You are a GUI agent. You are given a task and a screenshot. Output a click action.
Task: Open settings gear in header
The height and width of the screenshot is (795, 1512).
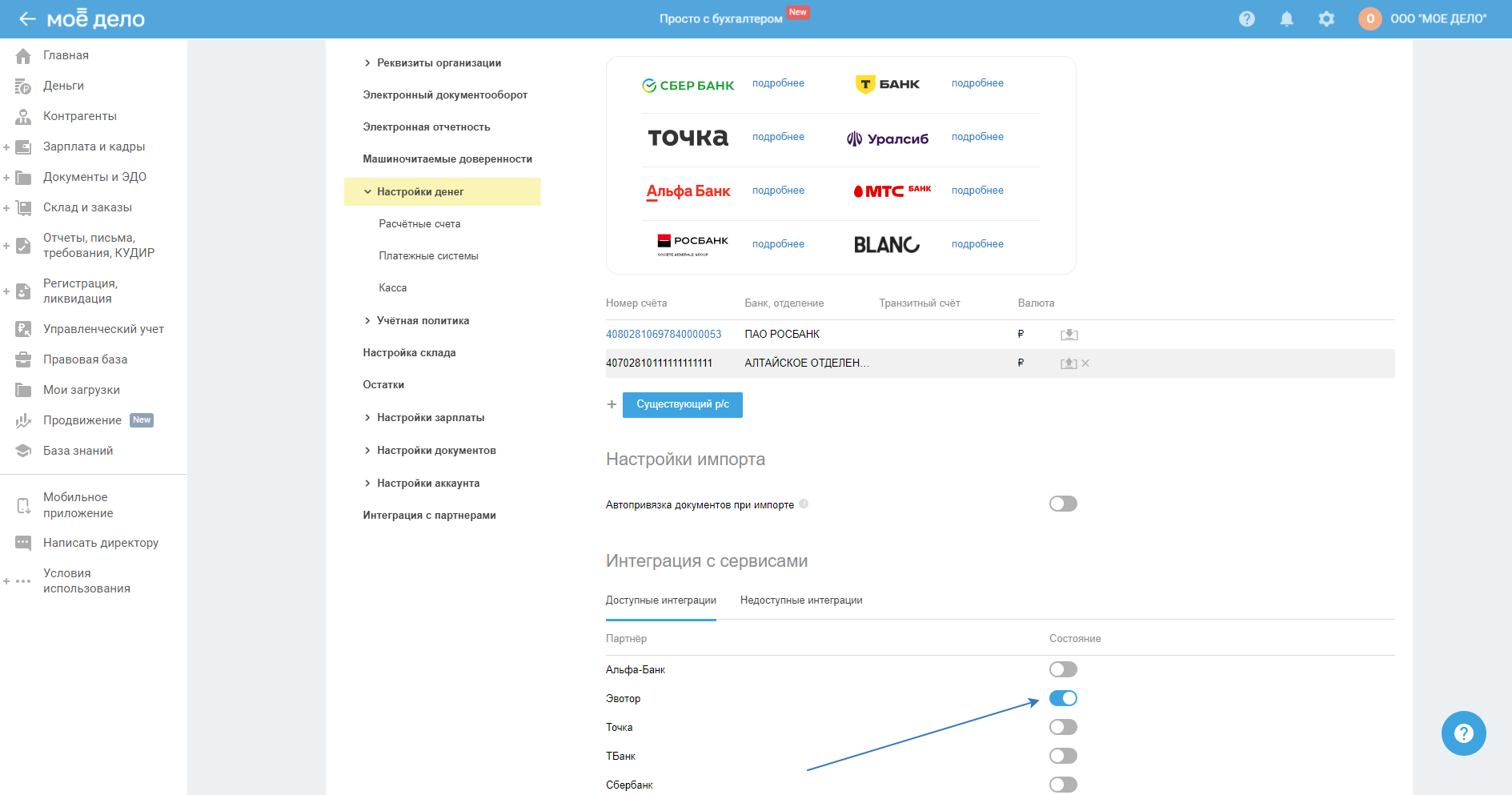pyautogui.click(x=1326, y=19)
